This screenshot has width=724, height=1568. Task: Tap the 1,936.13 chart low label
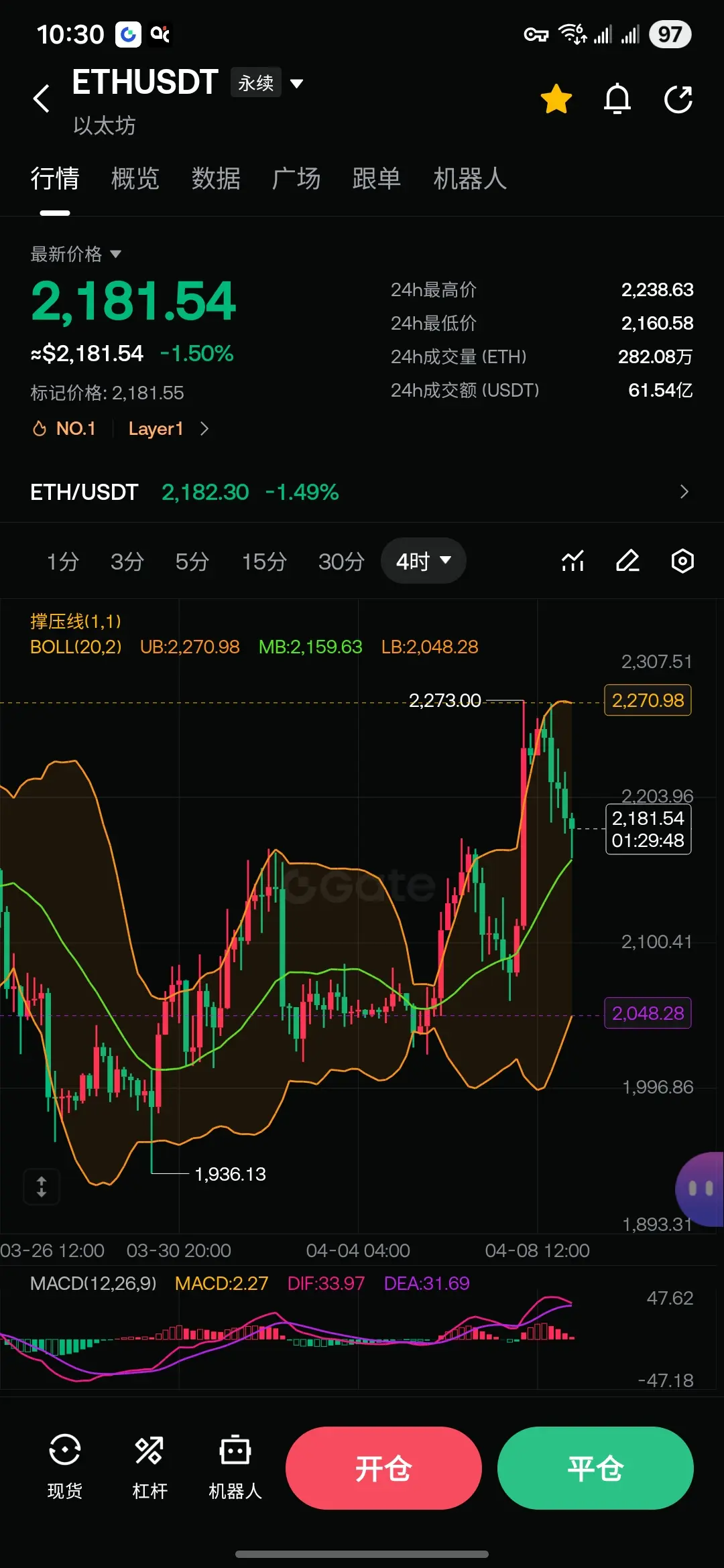click(x=230, y=1174)
